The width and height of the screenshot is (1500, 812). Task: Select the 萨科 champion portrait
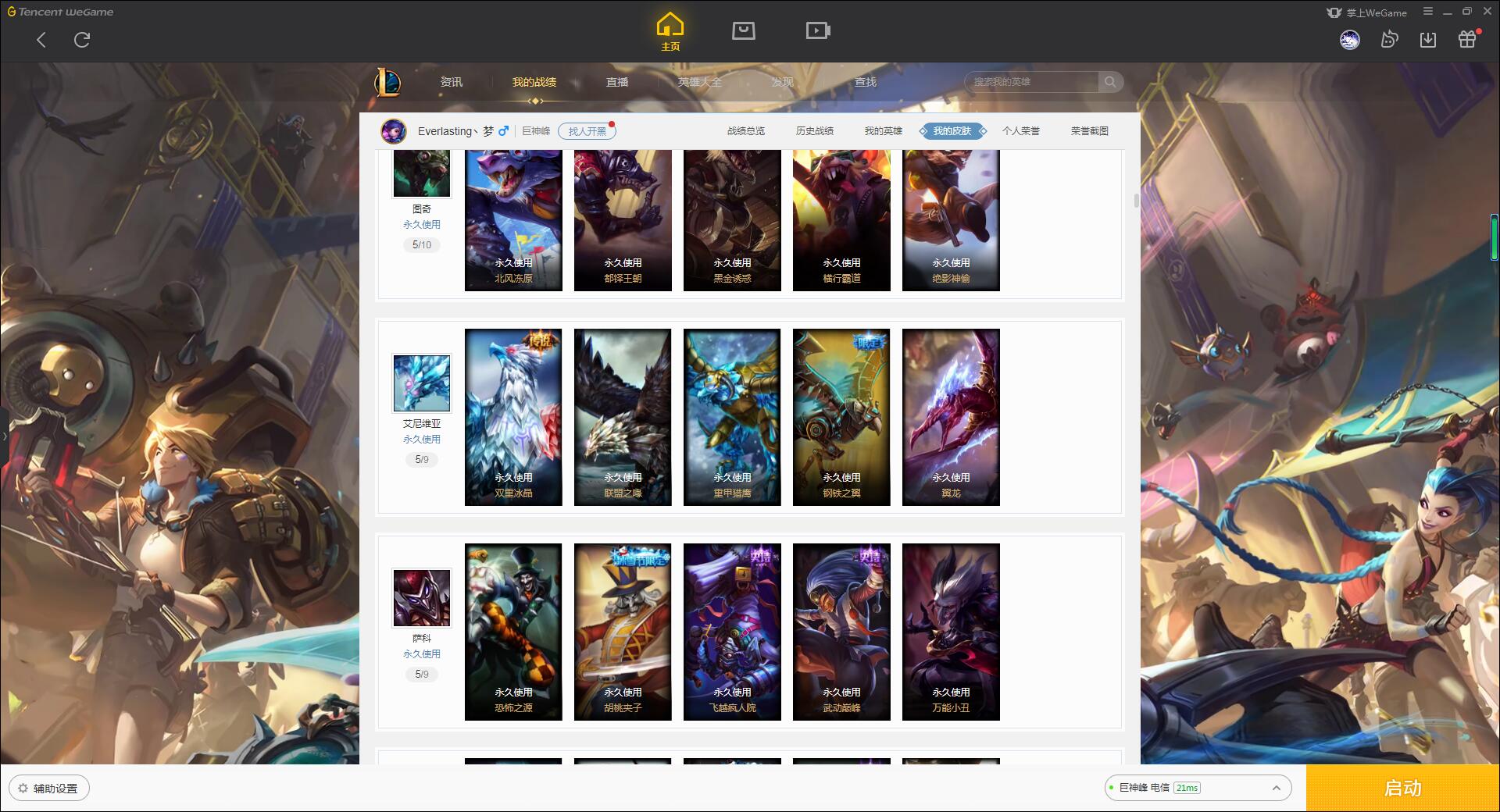422,597
